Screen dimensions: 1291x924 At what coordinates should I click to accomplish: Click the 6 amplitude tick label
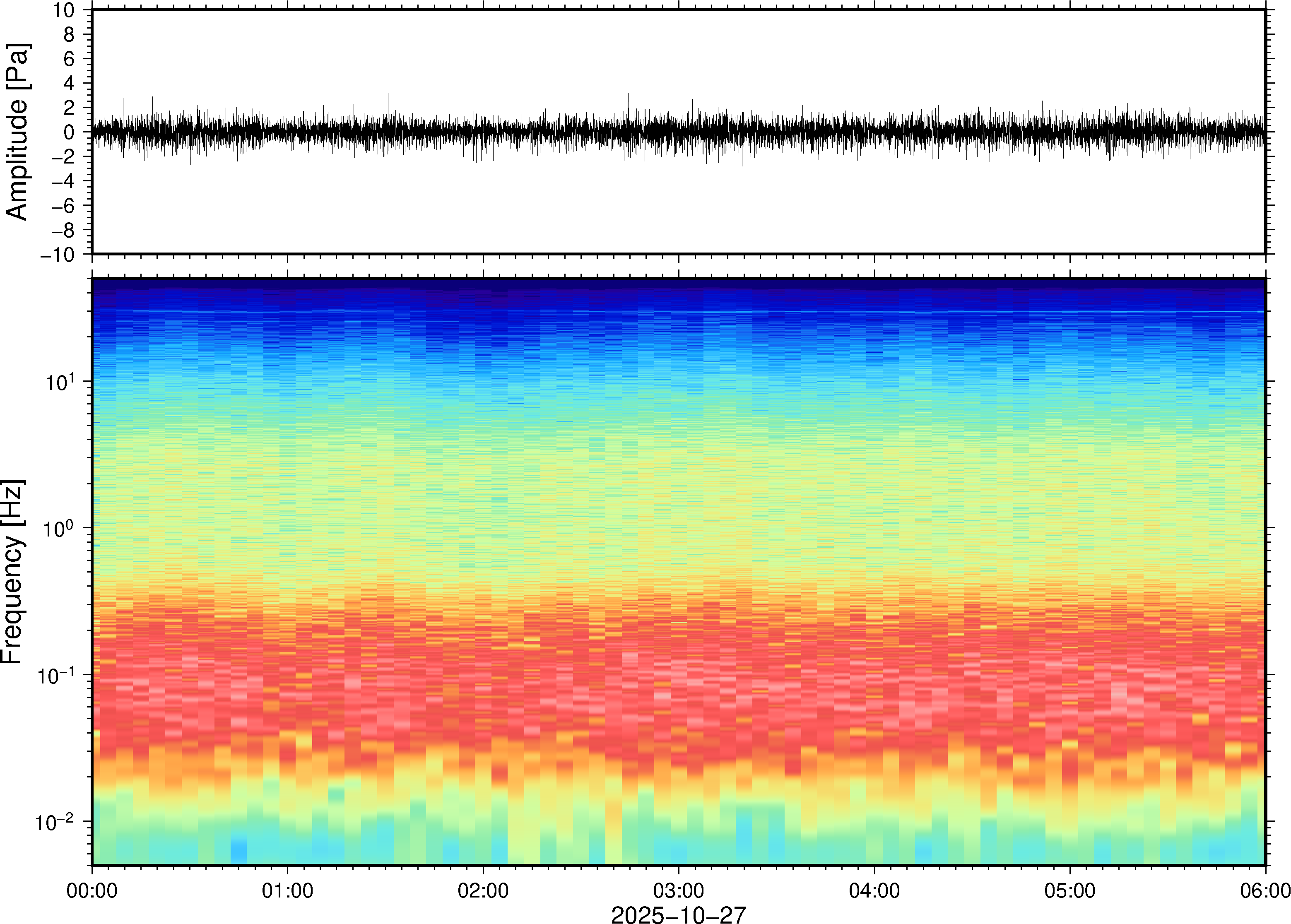tap(70, 59)
